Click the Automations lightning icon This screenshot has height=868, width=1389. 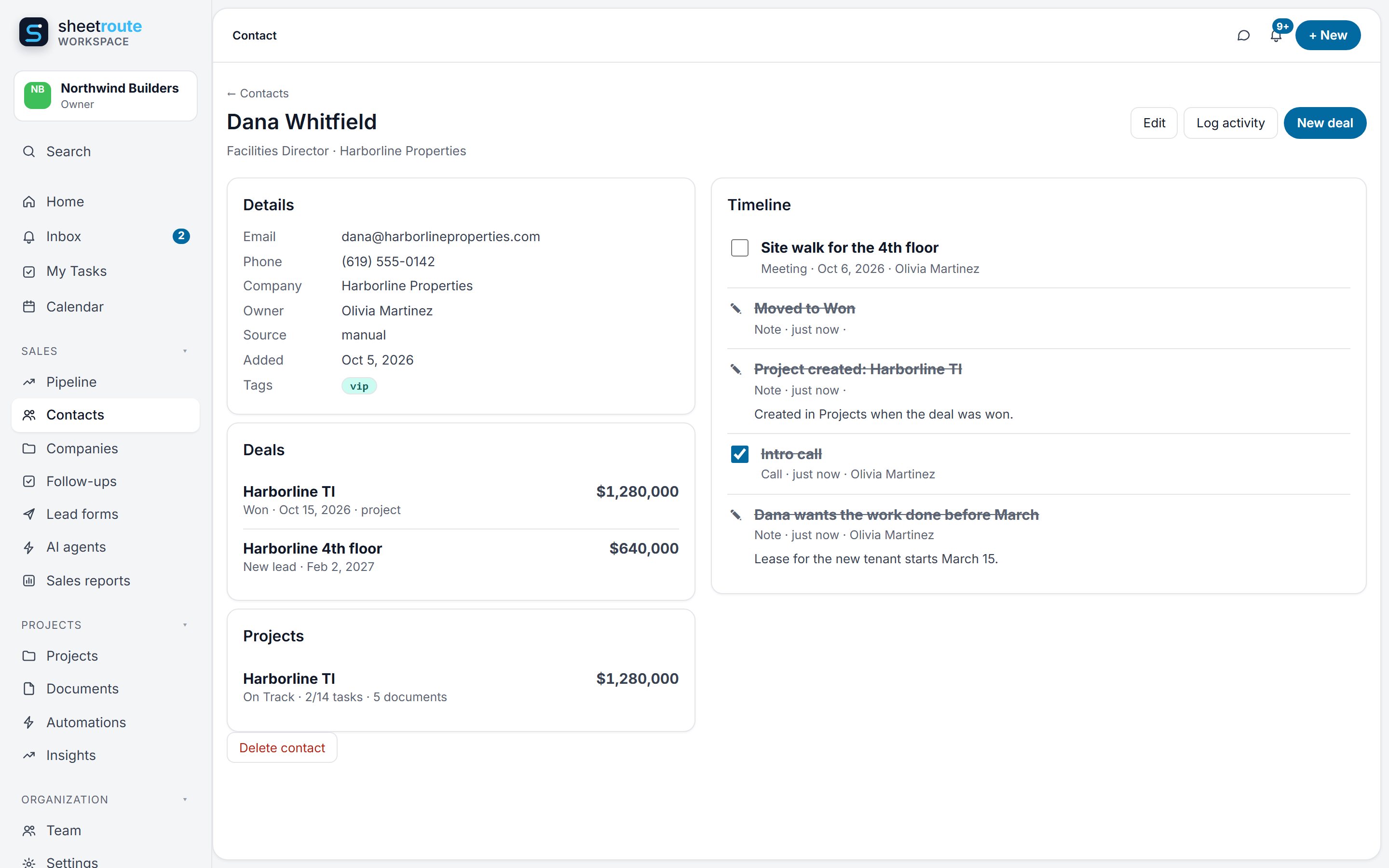(29, 722)
